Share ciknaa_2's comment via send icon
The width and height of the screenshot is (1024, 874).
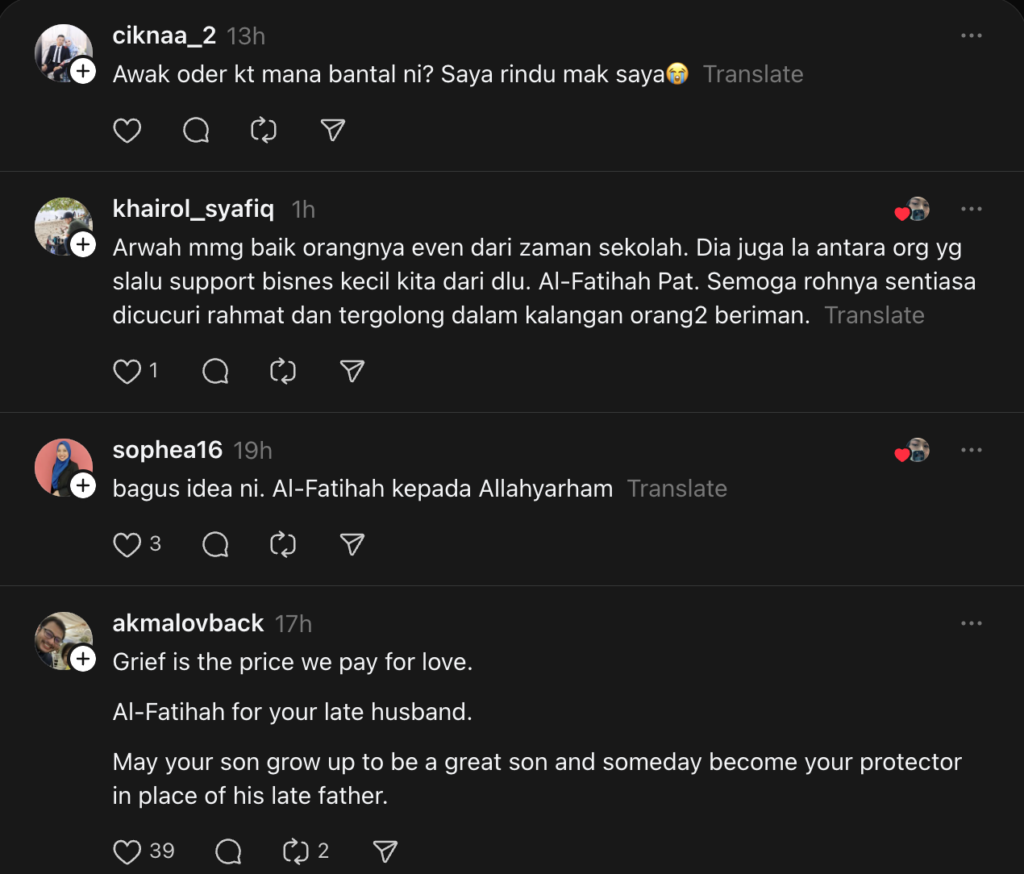pos(333,130)
